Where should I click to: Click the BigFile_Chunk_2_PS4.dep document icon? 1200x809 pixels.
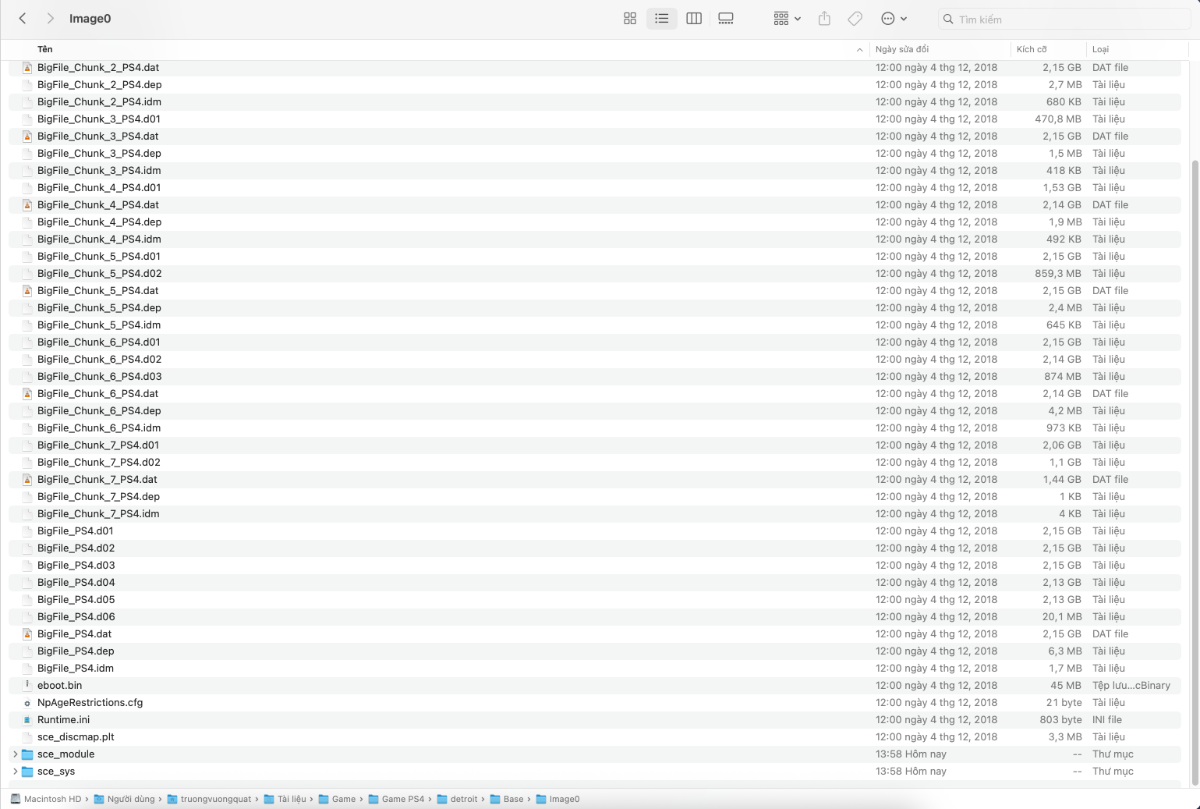pos(27,85)
